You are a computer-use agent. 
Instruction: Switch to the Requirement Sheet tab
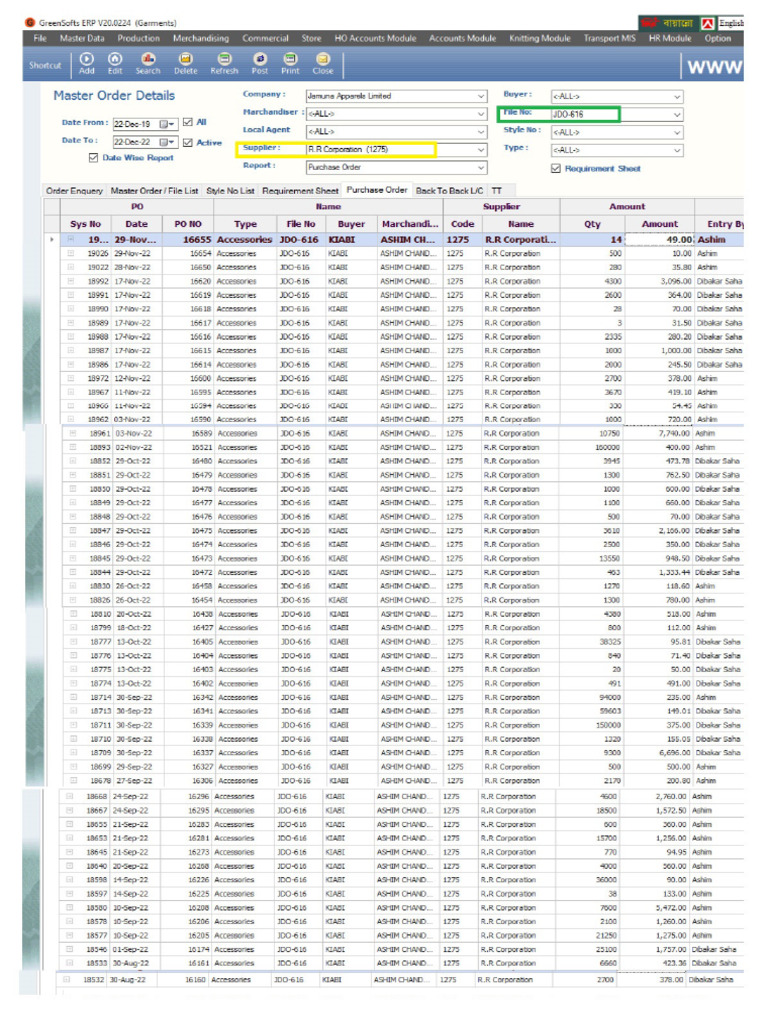pyautogui.click(x=300, y=191)
